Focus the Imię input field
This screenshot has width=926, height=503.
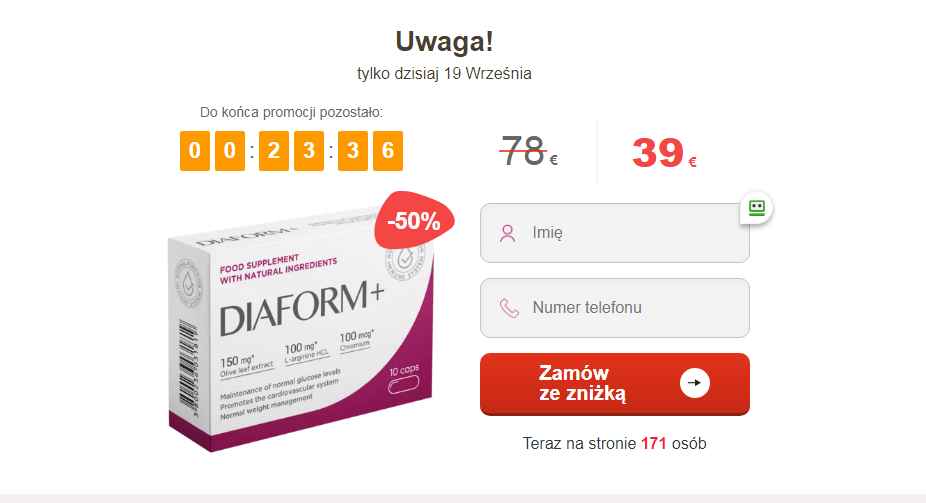[x=615, y=233]
